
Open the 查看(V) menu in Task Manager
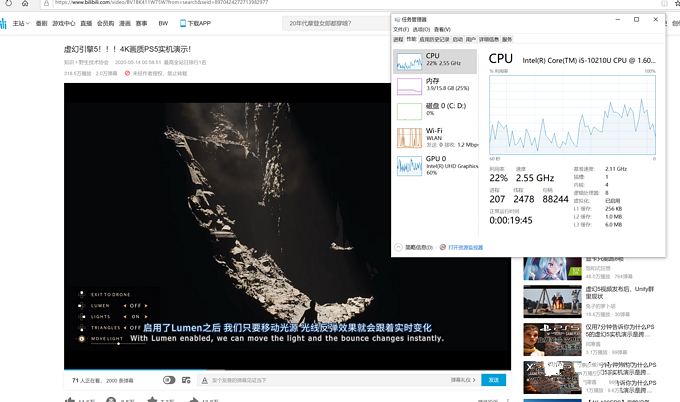point(442,29)
